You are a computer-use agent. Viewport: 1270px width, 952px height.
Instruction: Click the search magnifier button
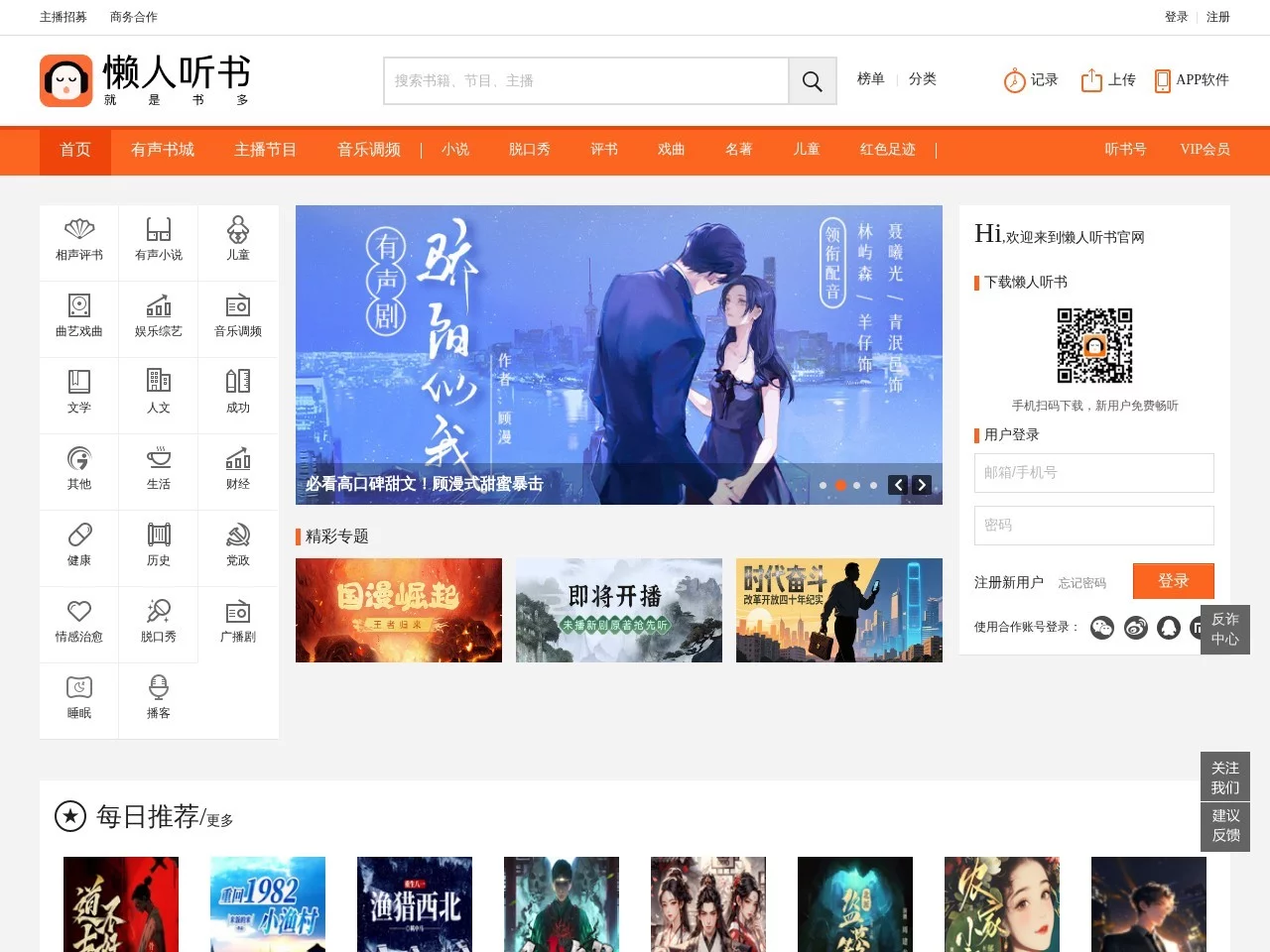(x=812, y=81)
